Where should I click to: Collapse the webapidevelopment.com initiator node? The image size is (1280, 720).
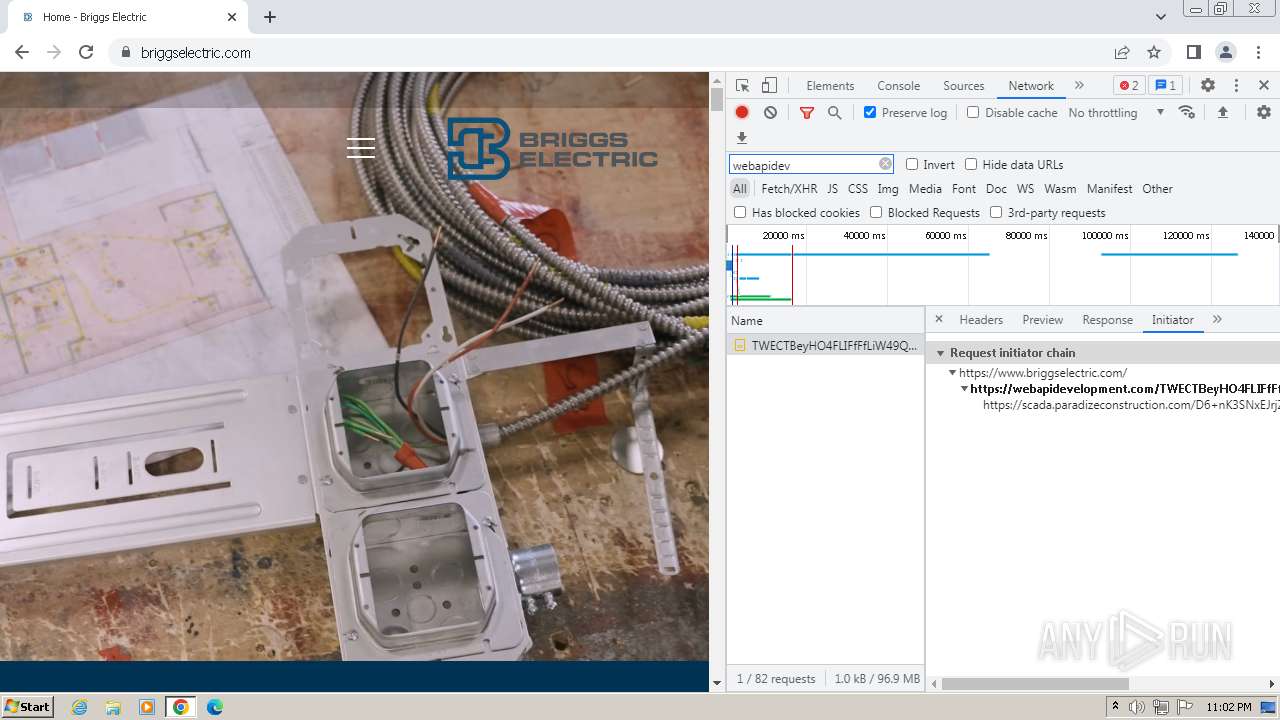click(x=964, y=388)
